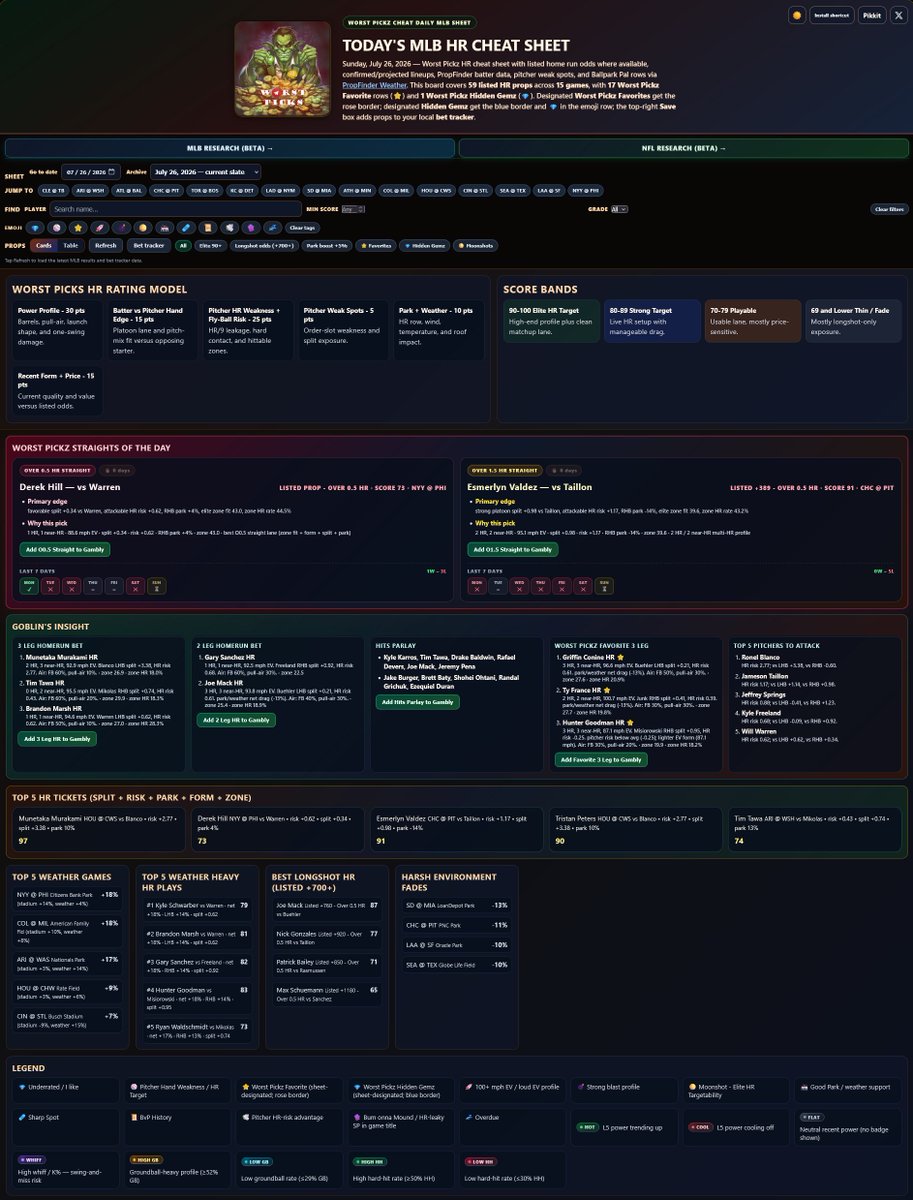Enable the Elite 90+ filter
The image size is (913, 1200).
coord(211,245)
